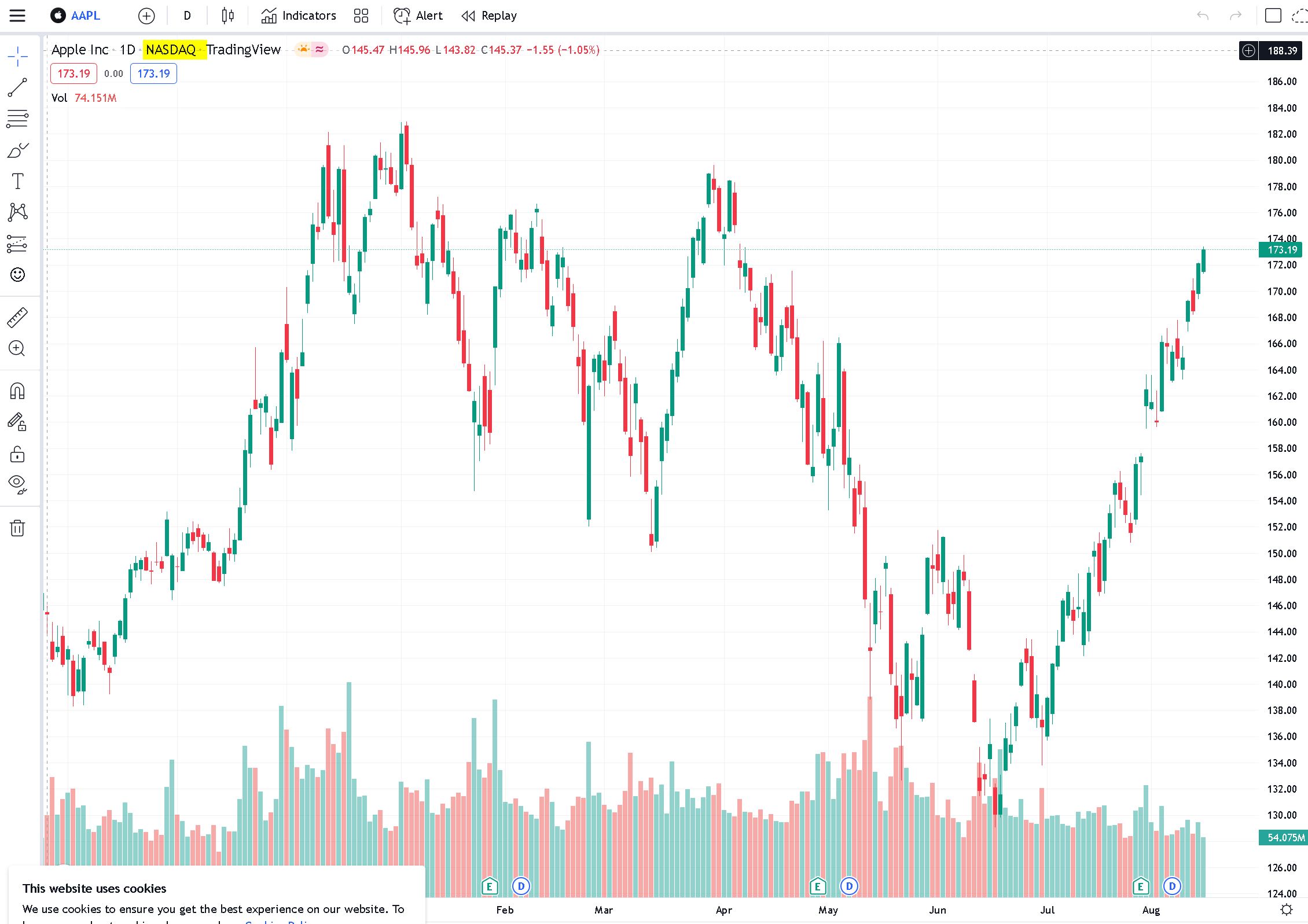This screenshot has width=1308, height=924.
Task: Select the crosshair cursor tool
Action: pos(17,57)
